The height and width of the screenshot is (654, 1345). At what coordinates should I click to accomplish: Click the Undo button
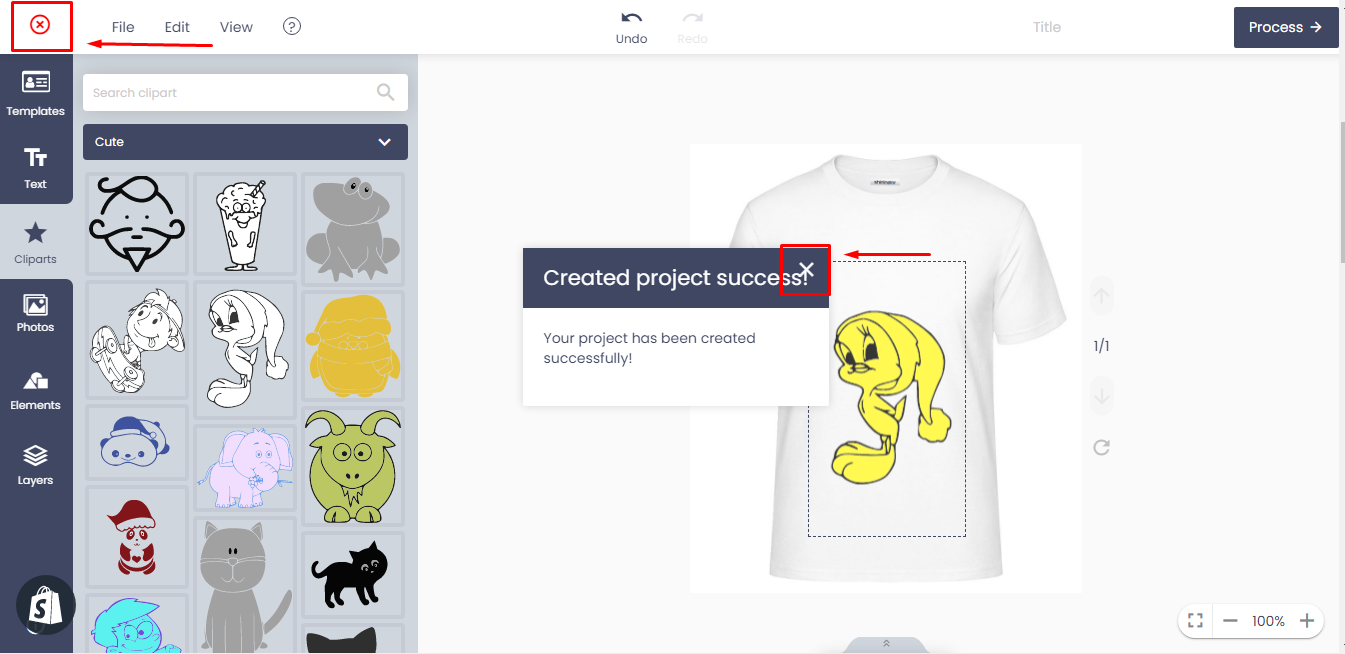(631, 28)
